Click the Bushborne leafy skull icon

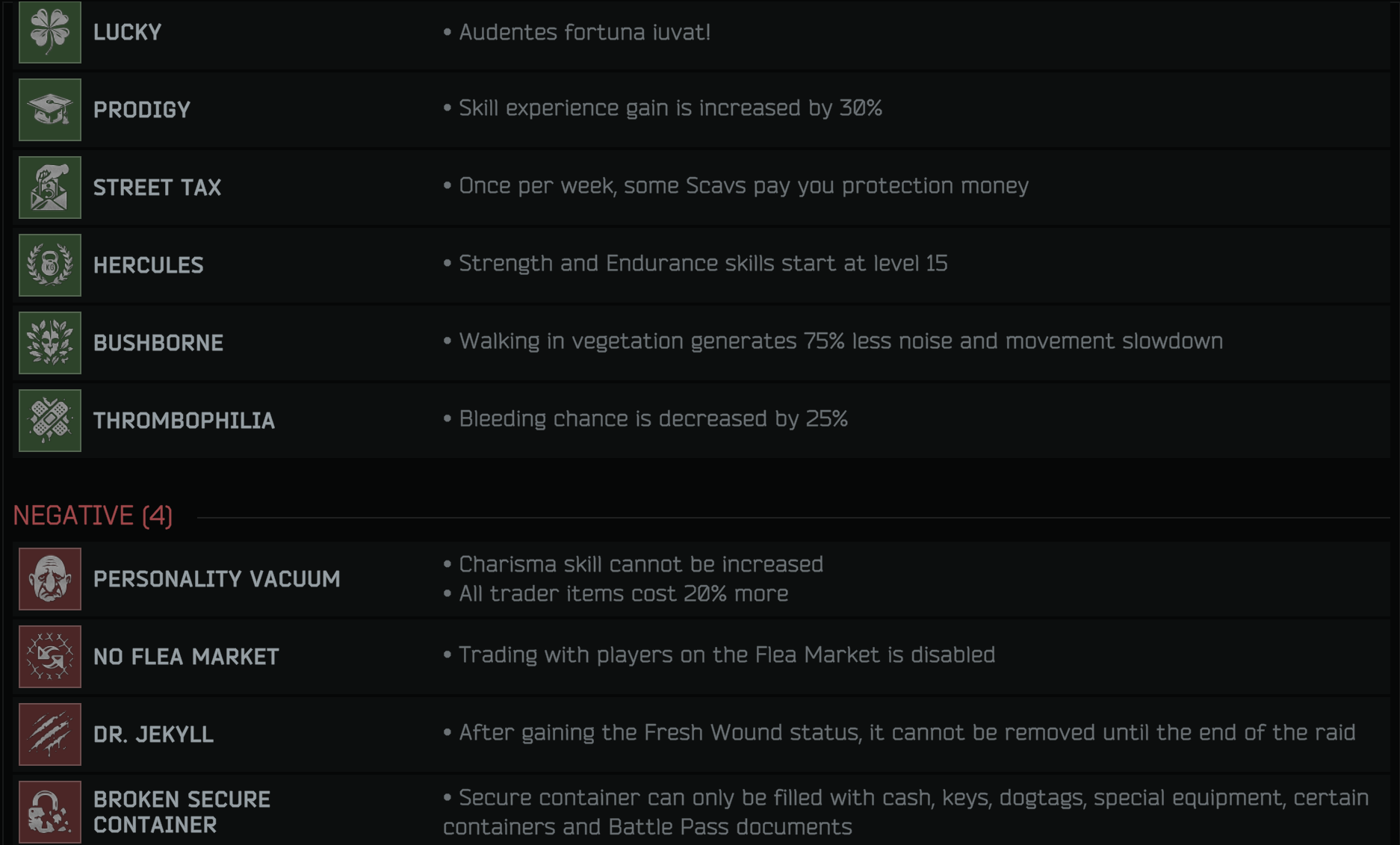click(x=50, y=343)
